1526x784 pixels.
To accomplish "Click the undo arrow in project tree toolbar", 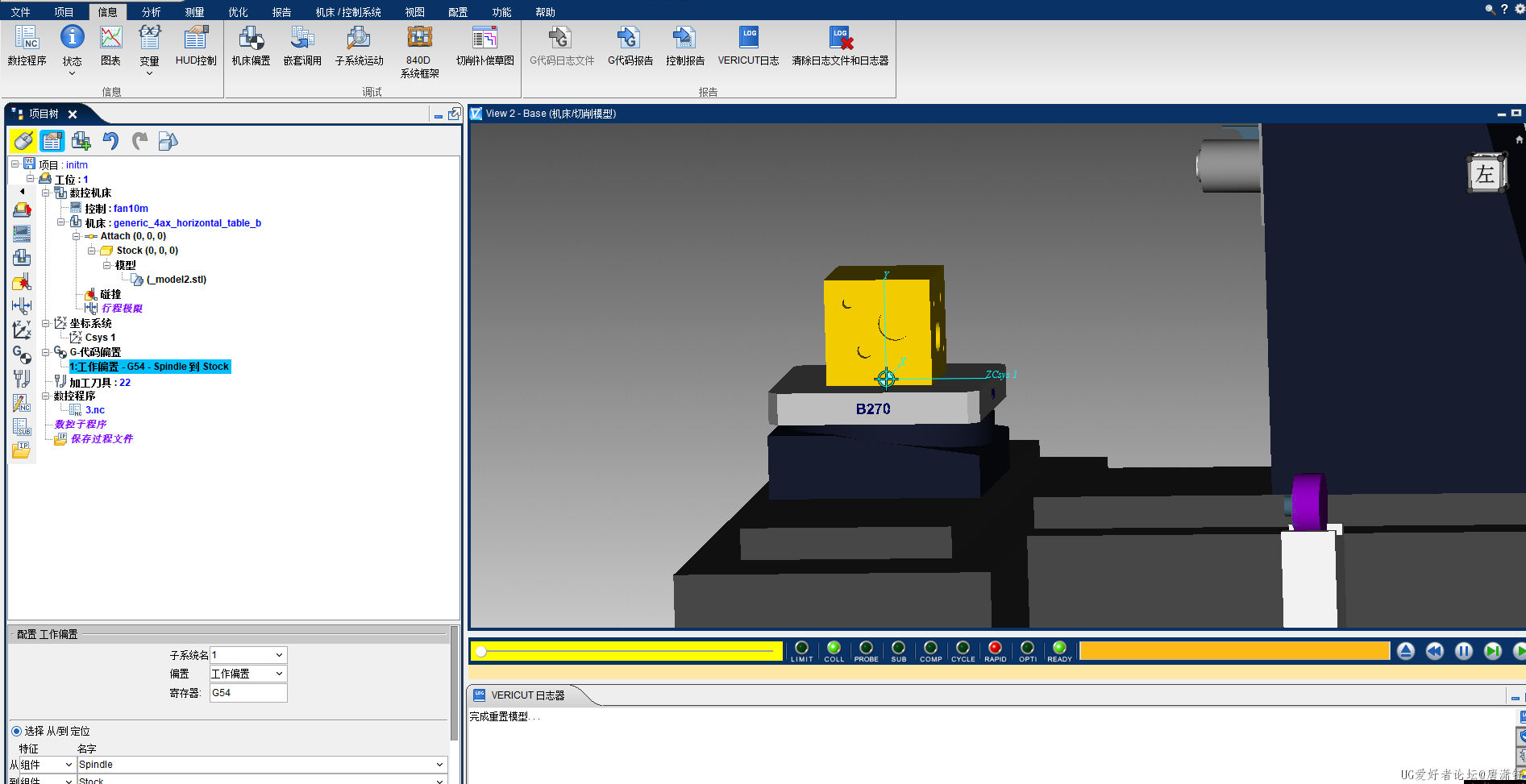I will [x=110, y=141].
